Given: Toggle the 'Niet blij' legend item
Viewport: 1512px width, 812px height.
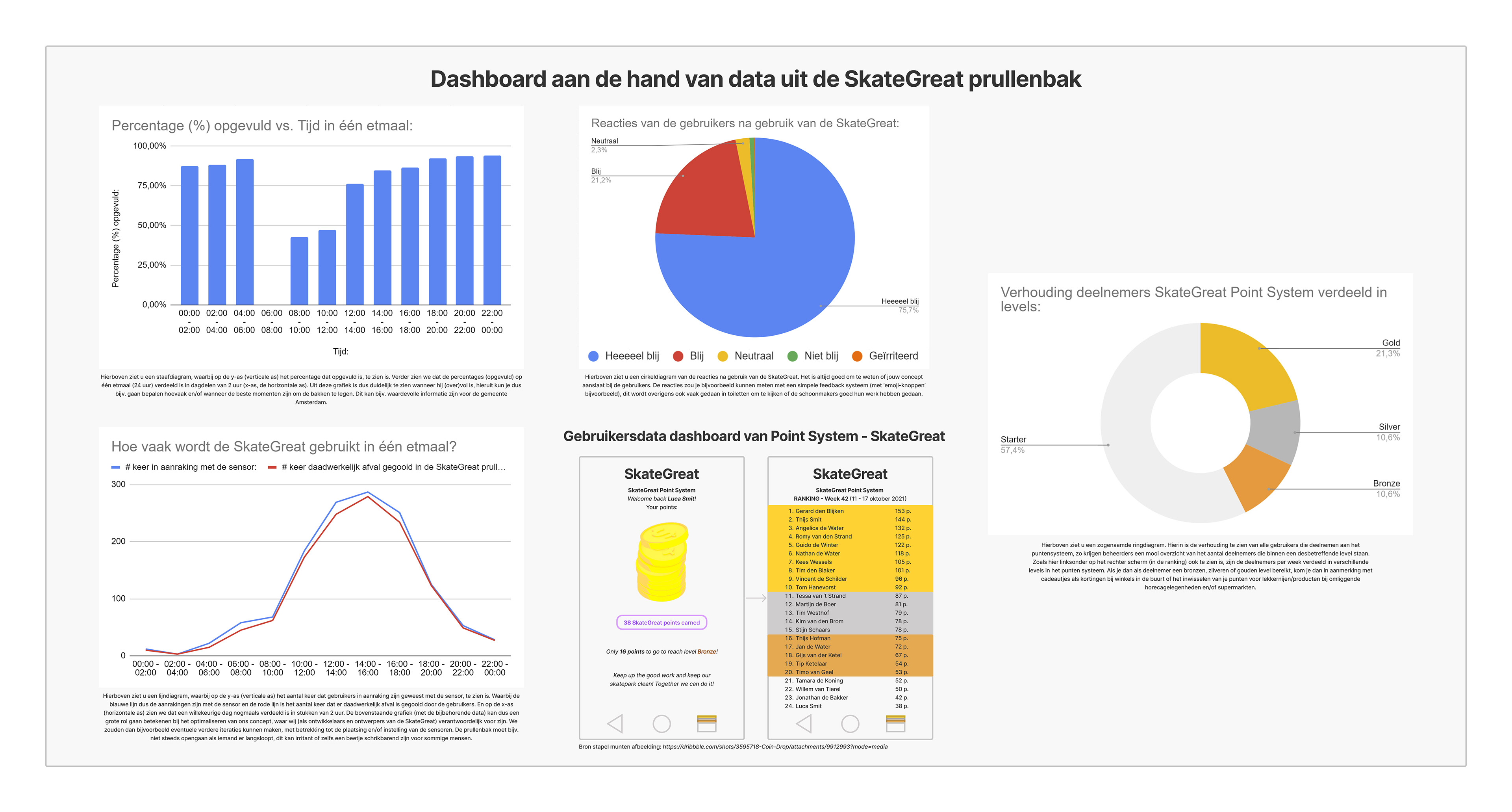Looking at the screenshot, I should point(821,356).
